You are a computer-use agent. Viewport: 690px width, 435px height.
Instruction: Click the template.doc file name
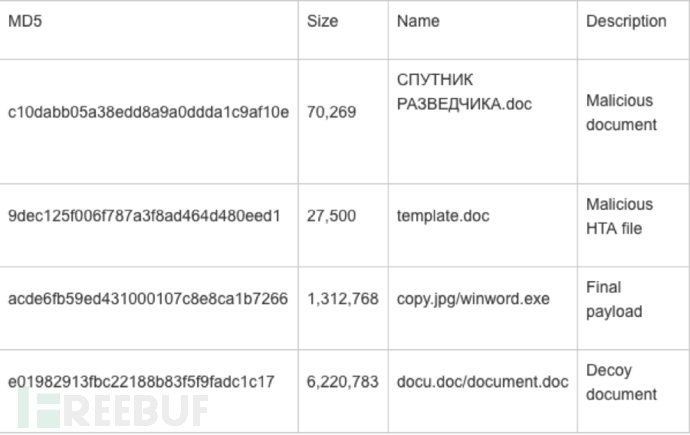pos(443,216)
